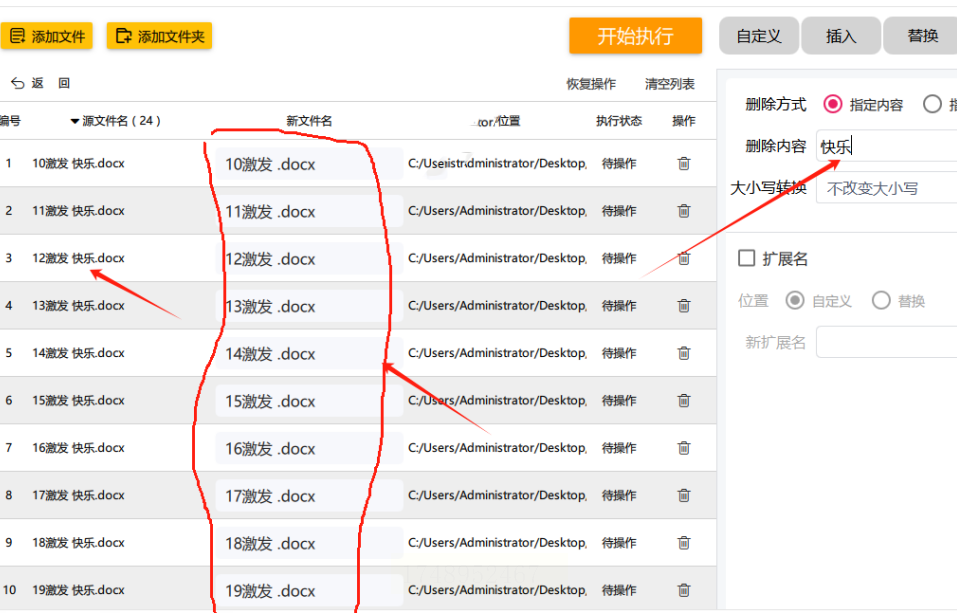Switch to the 自定义 tab
957x613 pixels.
click(x=759, y=36)
